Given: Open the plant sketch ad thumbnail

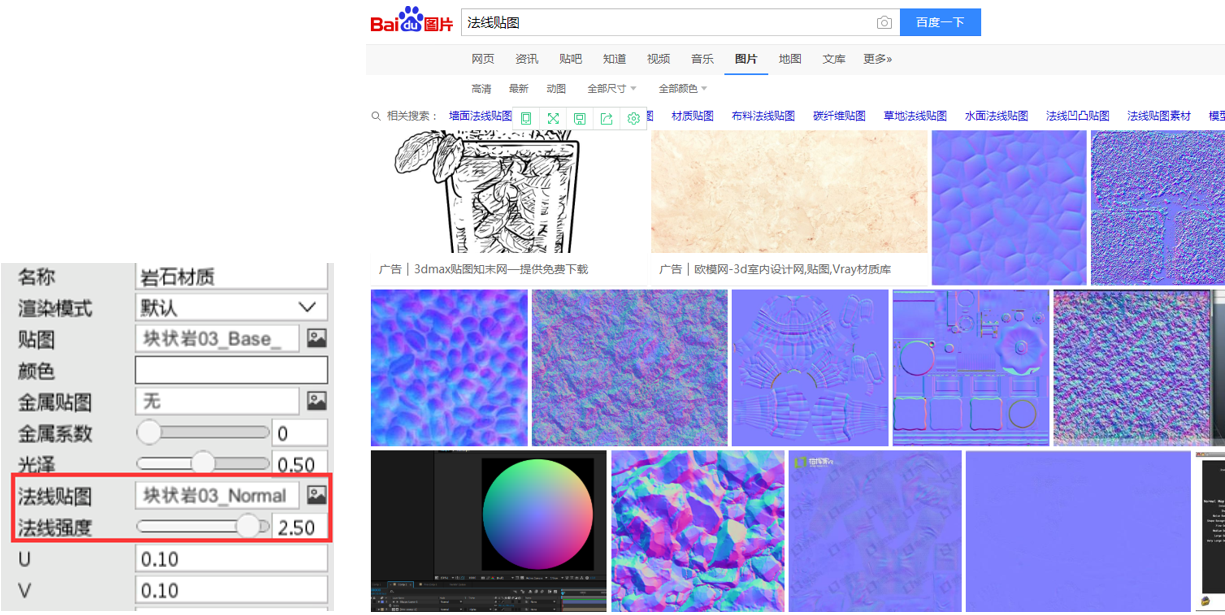Looking at the screenshot, I should pos(486,191).
